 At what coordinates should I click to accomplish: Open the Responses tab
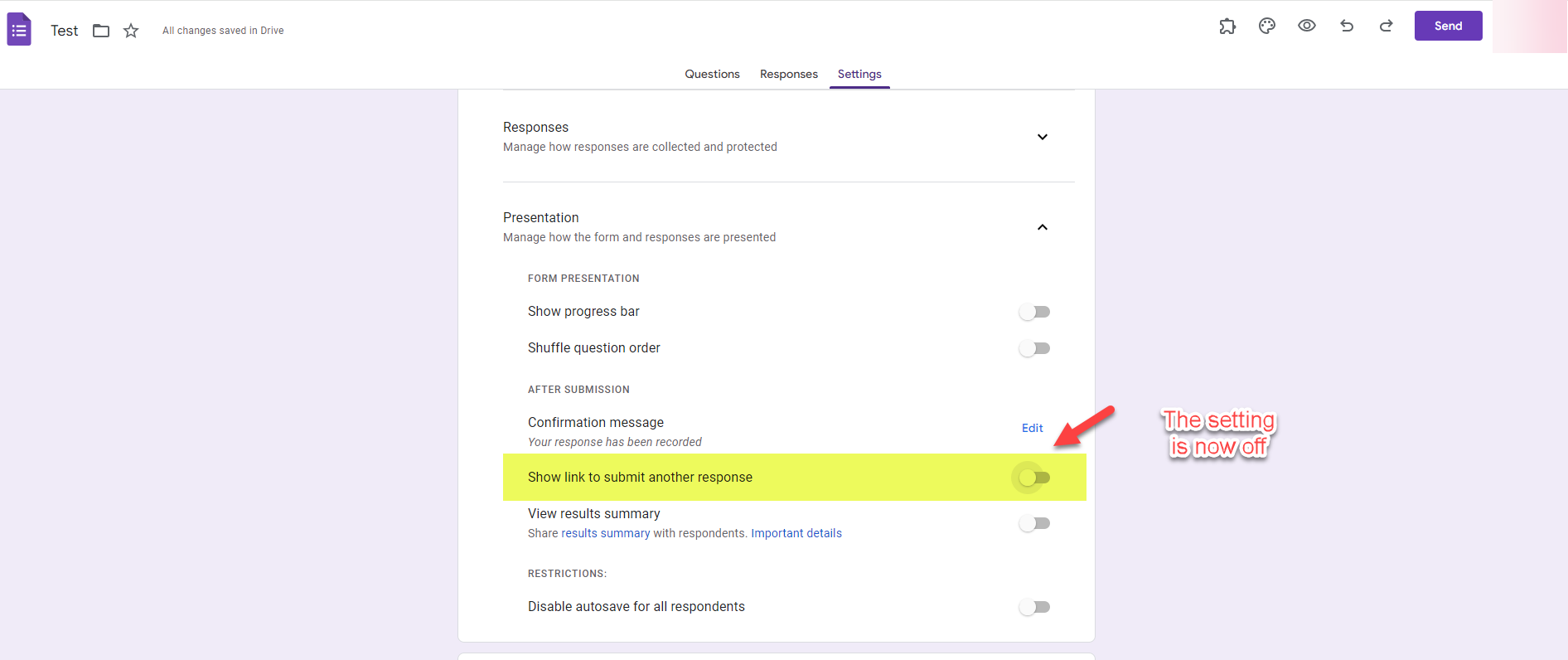coord(788,74)
